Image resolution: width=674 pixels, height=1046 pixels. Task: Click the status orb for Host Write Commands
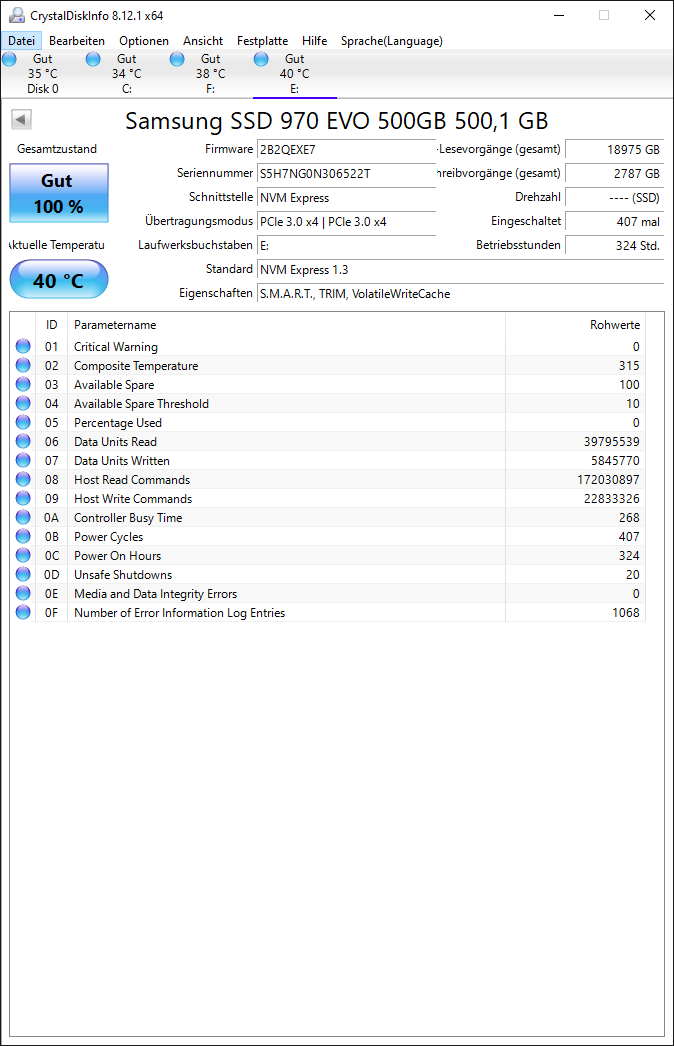click(23, 498)
